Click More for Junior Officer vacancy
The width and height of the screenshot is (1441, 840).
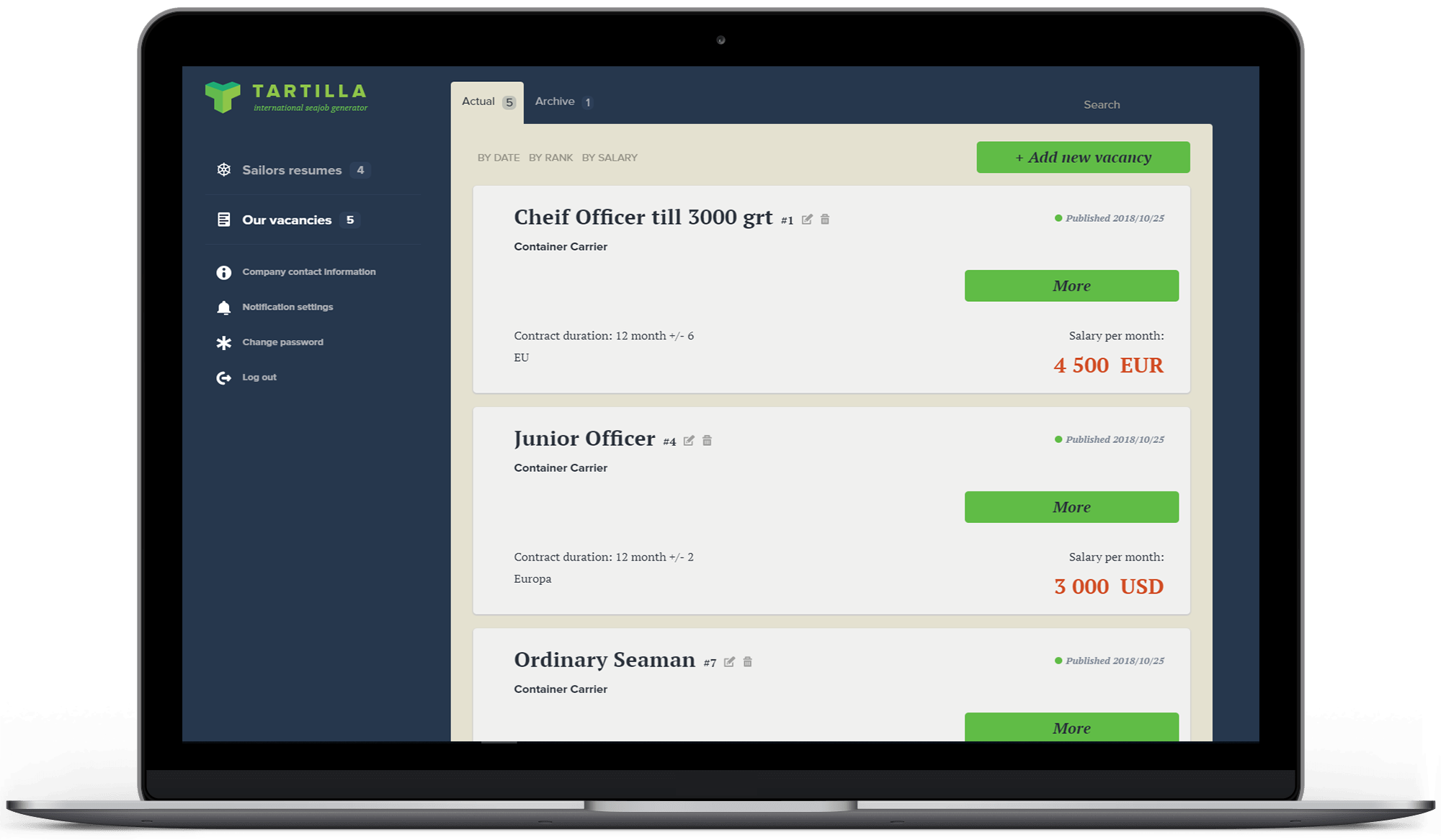[x=1071, y=506]
